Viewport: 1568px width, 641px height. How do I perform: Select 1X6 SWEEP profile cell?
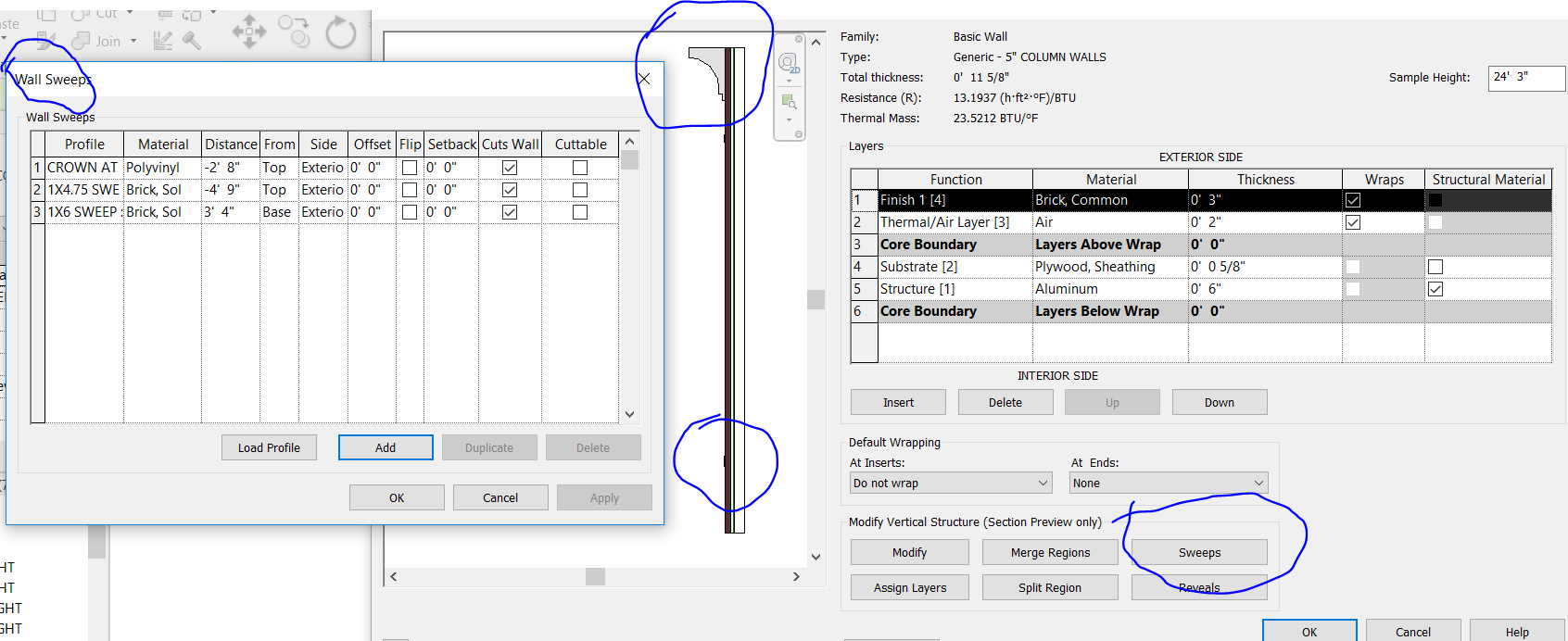coord(84,212)
